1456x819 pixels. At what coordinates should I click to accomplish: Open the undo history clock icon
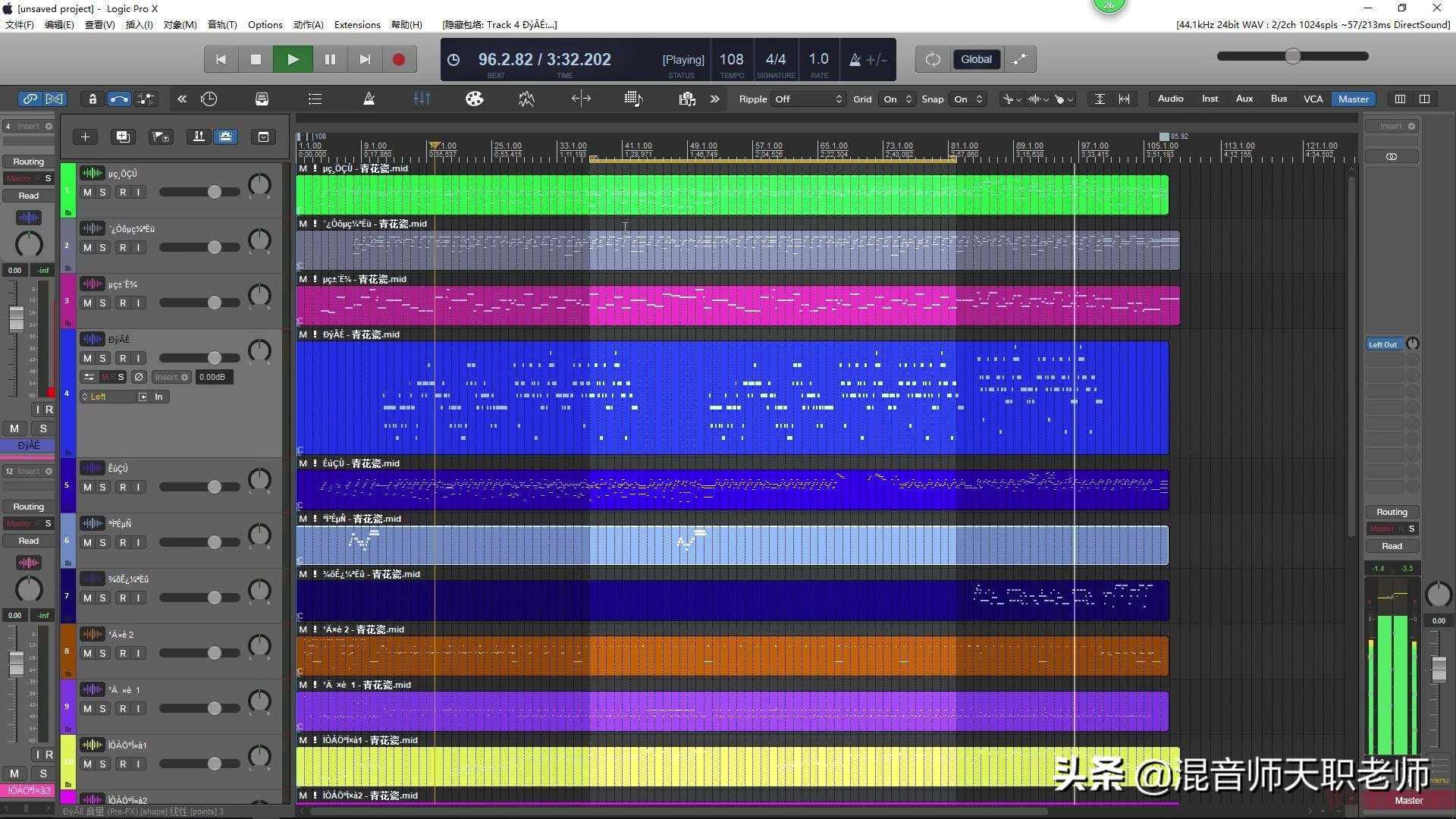point(209,99)
